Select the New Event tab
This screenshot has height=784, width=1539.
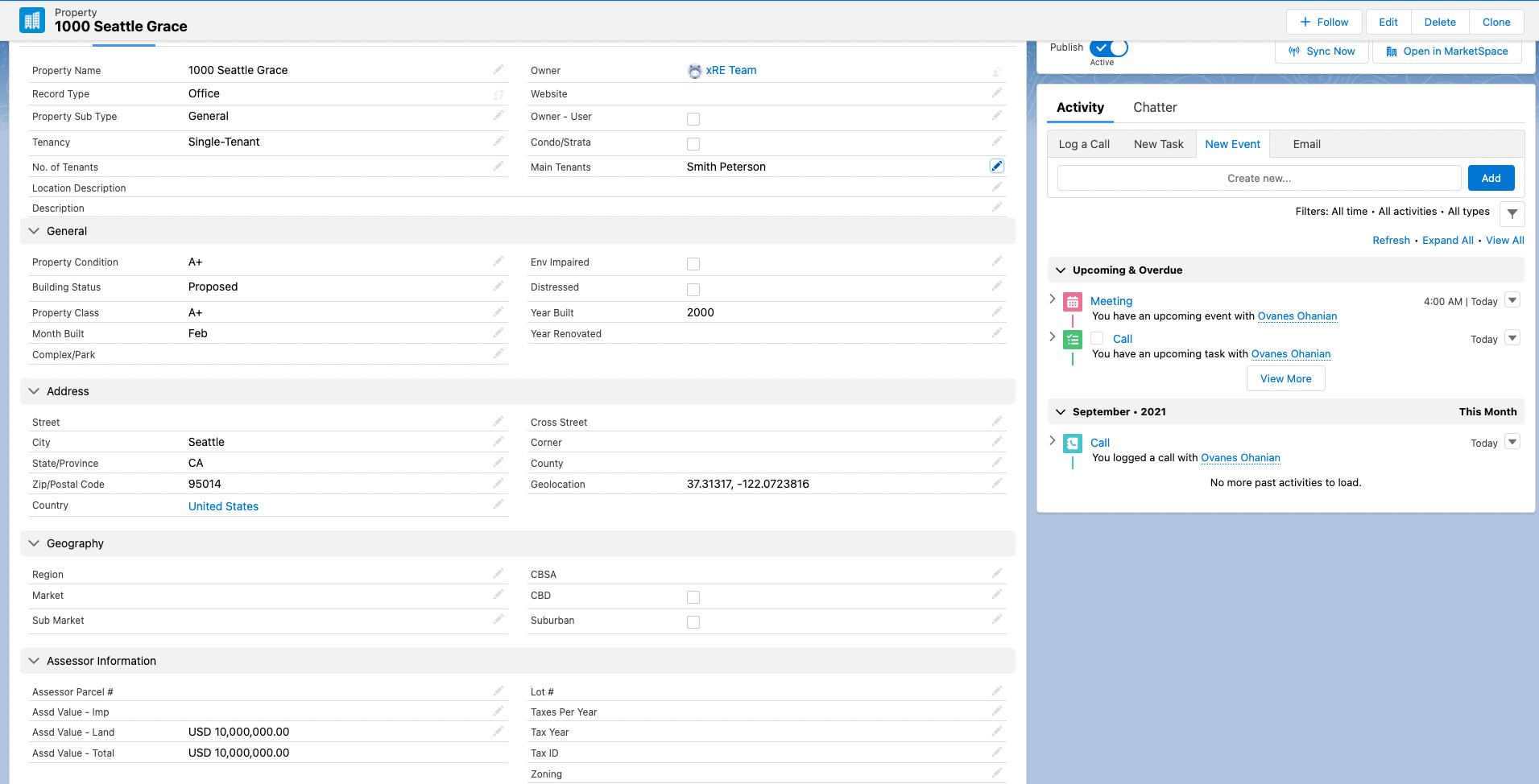[x=1232, y=144]
